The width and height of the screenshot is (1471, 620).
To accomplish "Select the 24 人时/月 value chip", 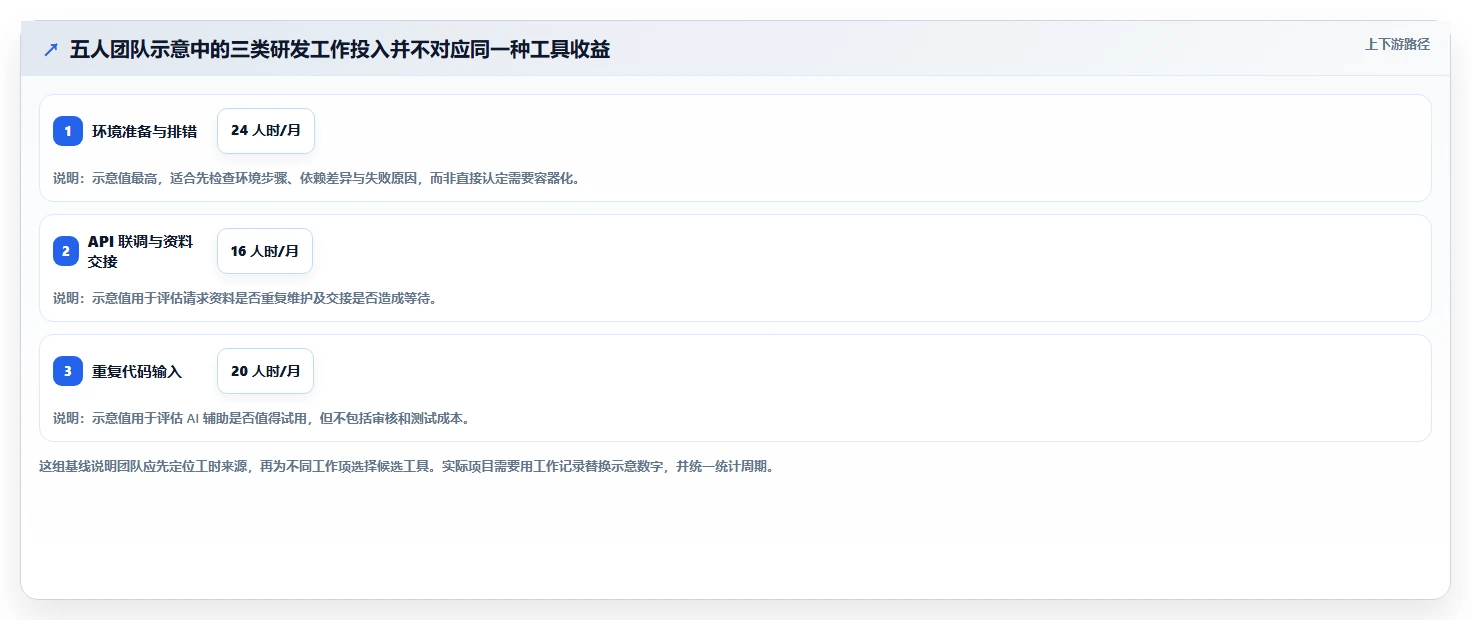I will [x=266, y=131].
